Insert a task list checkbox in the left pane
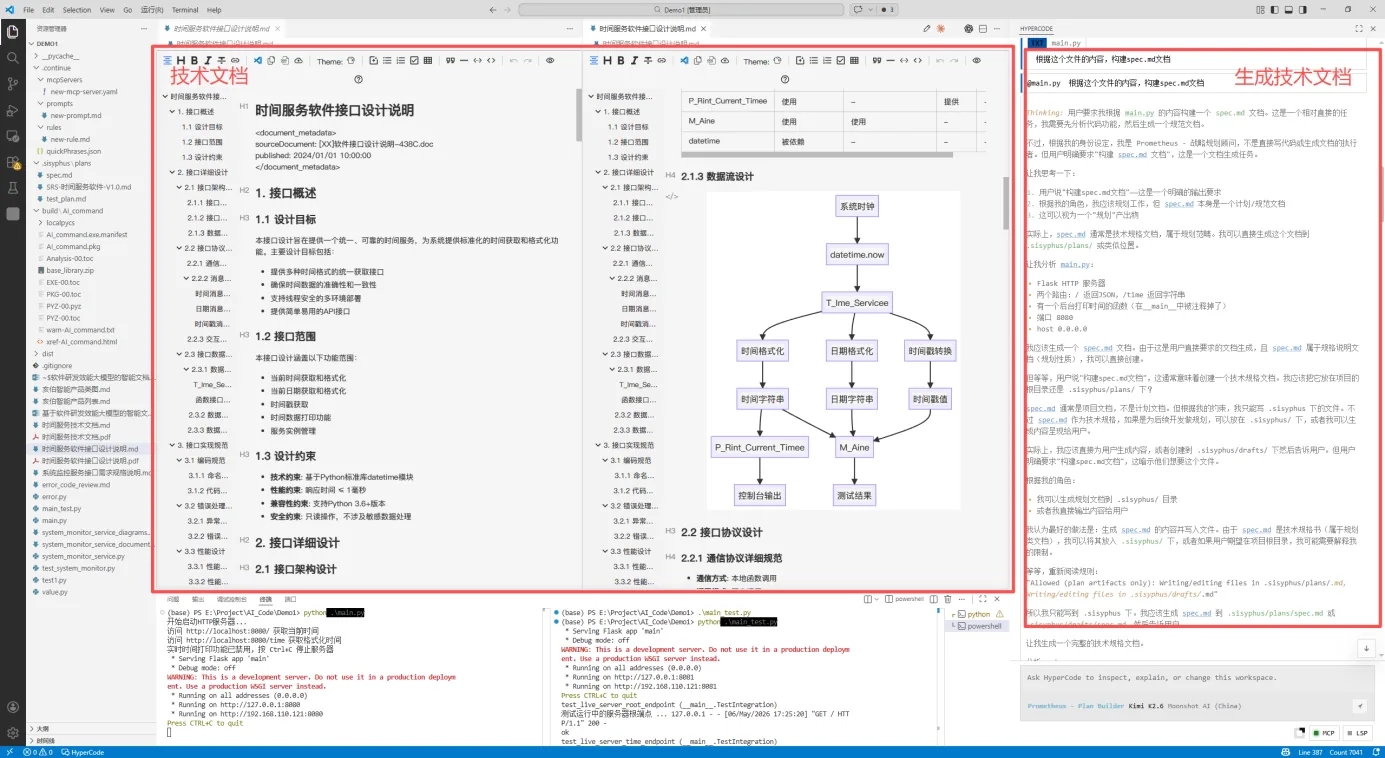The image size is (1385, 758). (x=414, y=61)
